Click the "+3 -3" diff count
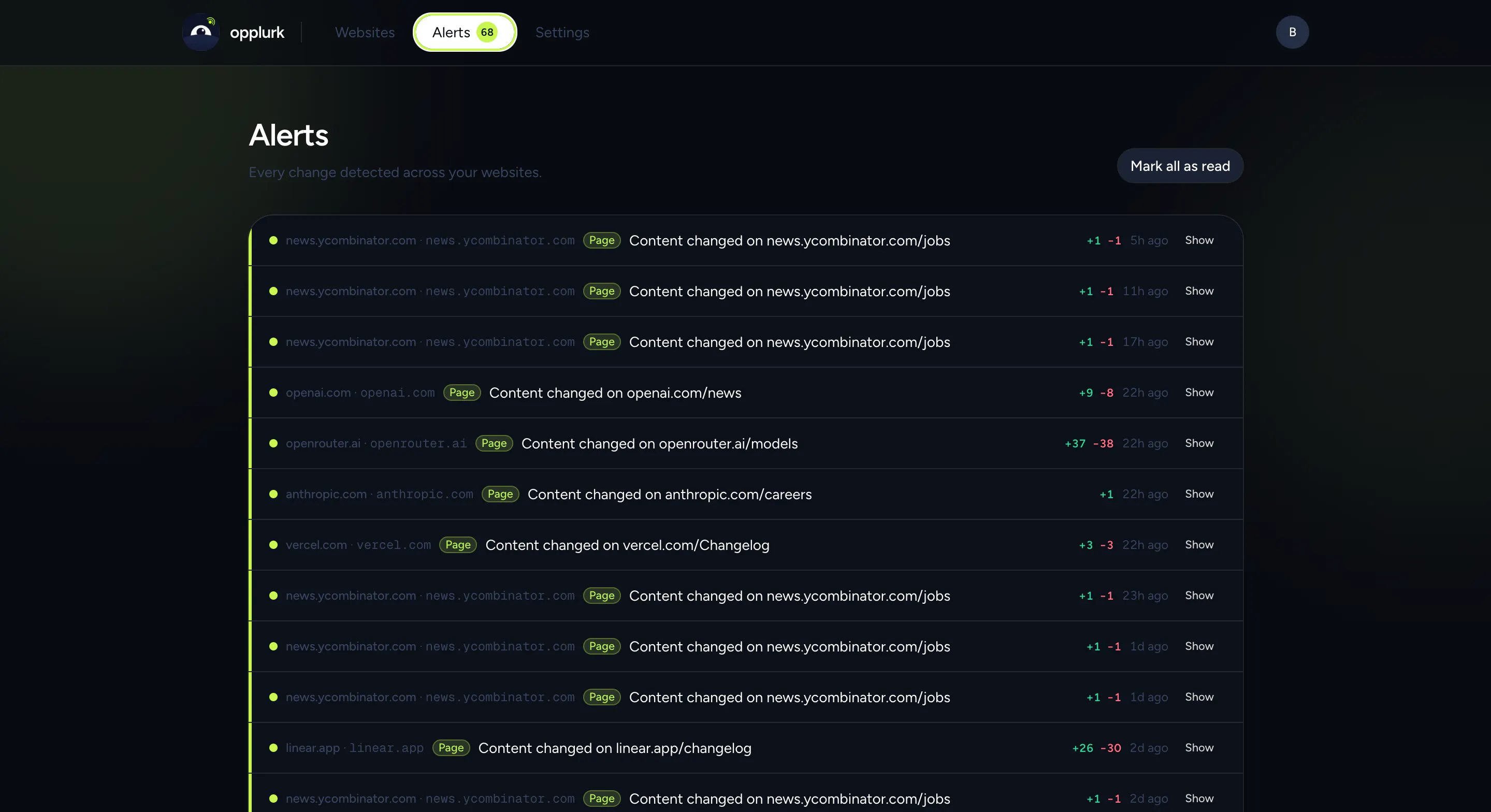This screenshot has width=1491, height=812. [1096, 545]
